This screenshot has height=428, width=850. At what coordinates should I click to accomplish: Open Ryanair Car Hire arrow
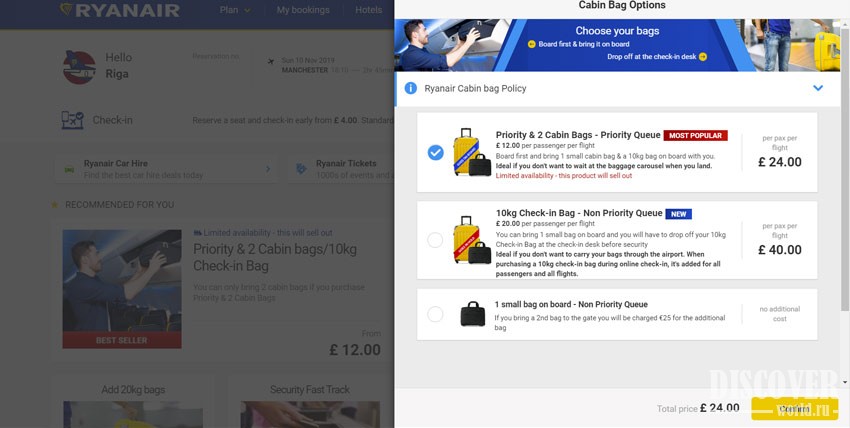[x=267, y=169]
